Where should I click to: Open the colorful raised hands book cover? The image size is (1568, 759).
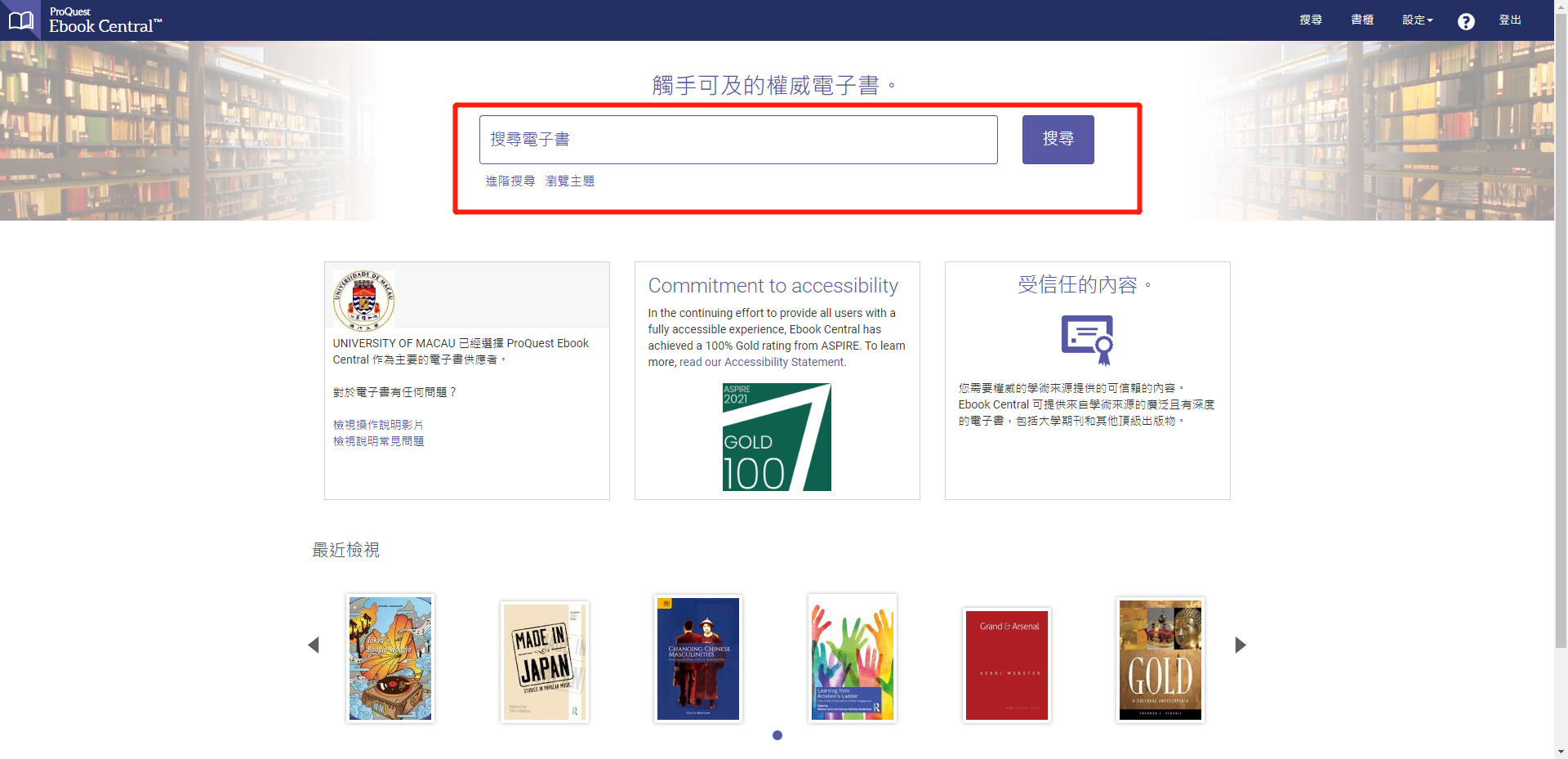853,659
